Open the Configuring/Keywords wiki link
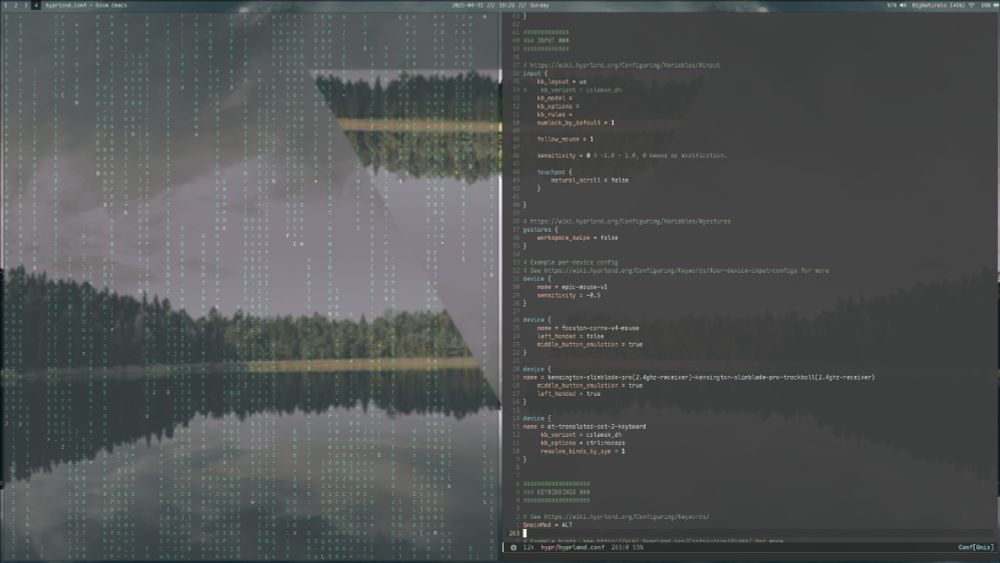Image resolution: width=1000 pixels, height=563 pixels. pos(626,516)
